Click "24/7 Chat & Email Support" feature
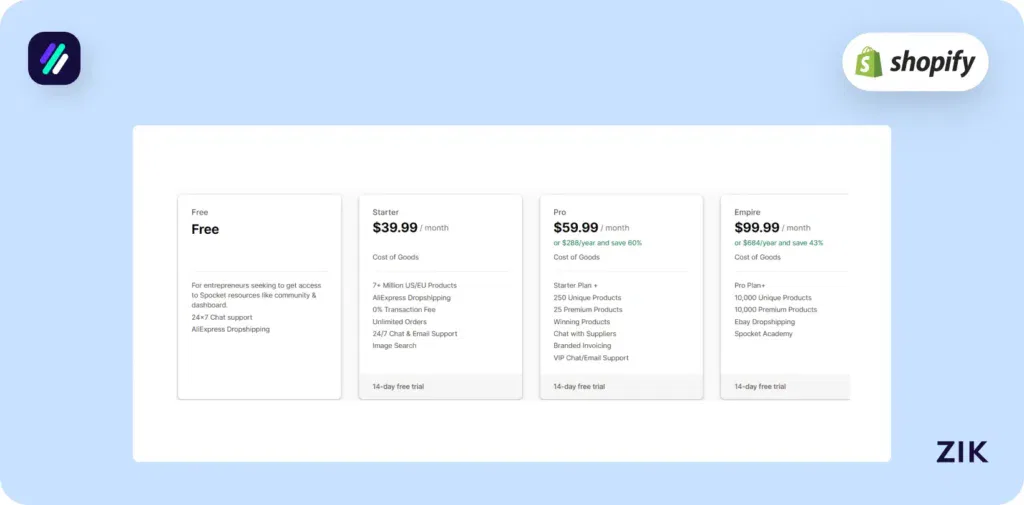Viewport: 1024px width, 505px height. 415,334
